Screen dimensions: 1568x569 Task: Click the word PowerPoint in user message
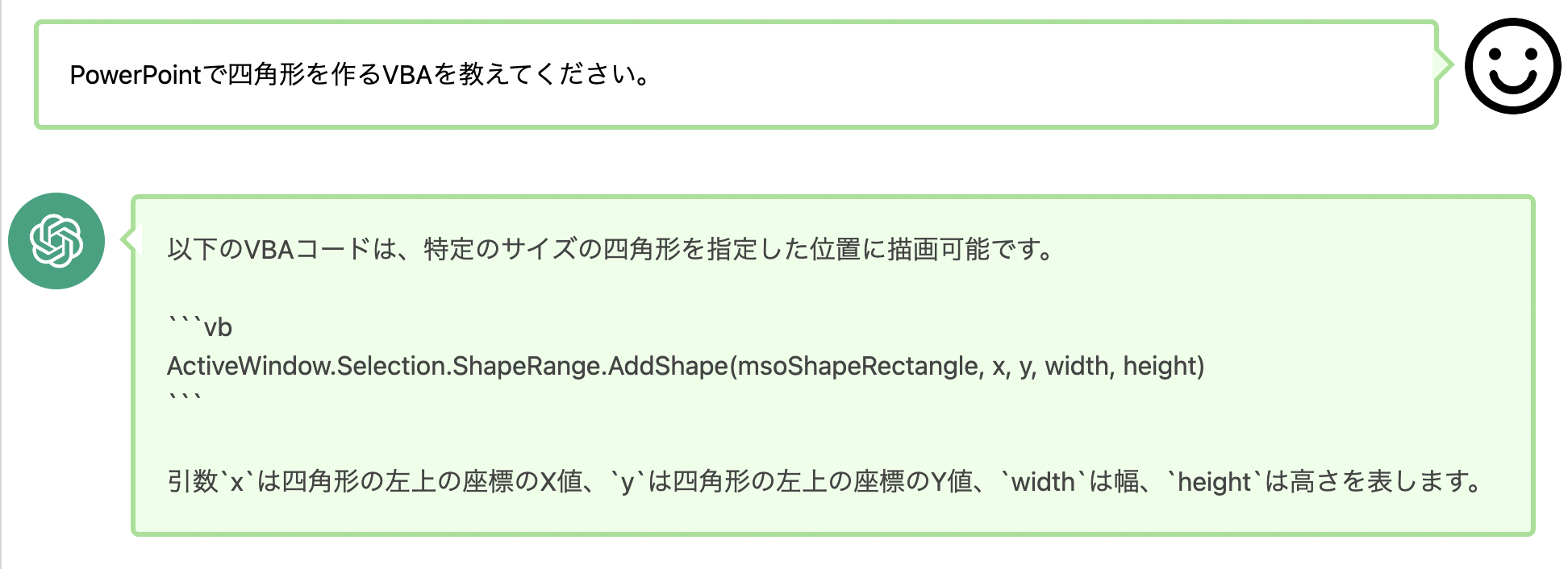135,75
